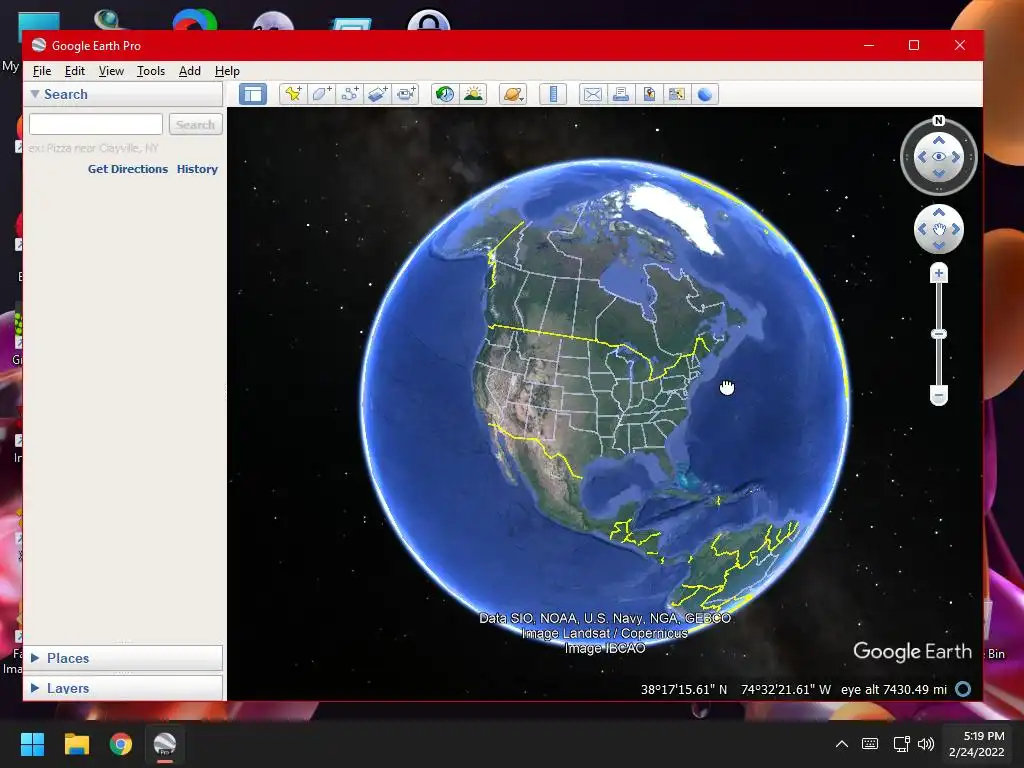
Task: Select the Add Image Overlay tool
Action: coord(377,94)
